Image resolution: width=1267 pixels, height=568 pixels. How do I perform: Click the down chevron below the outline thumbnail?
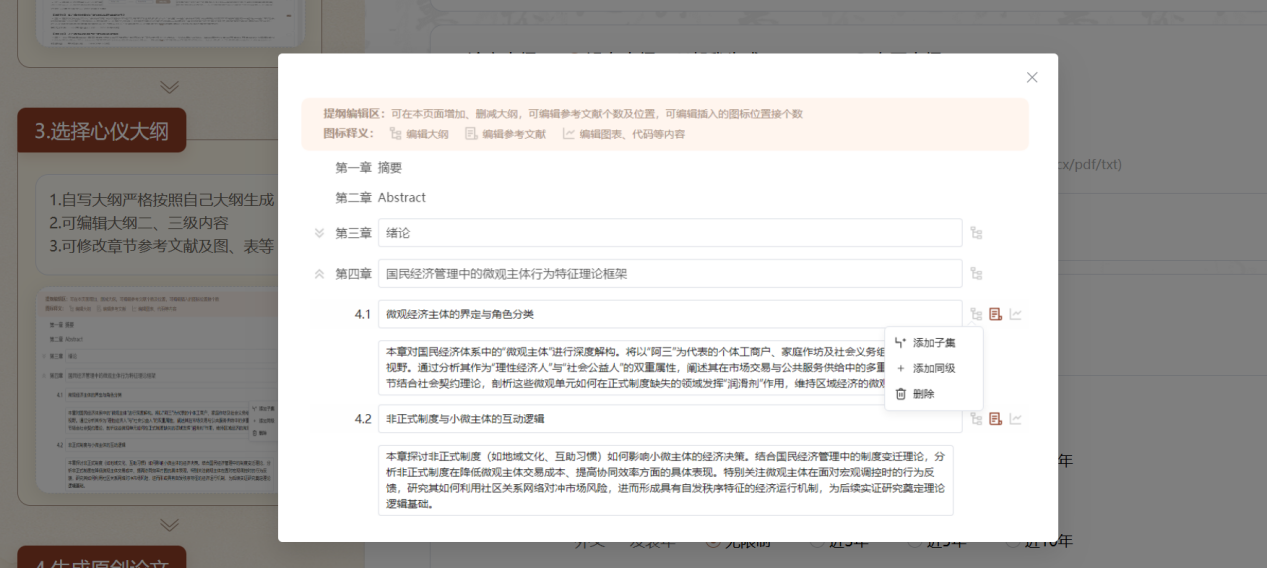[169, 524]
